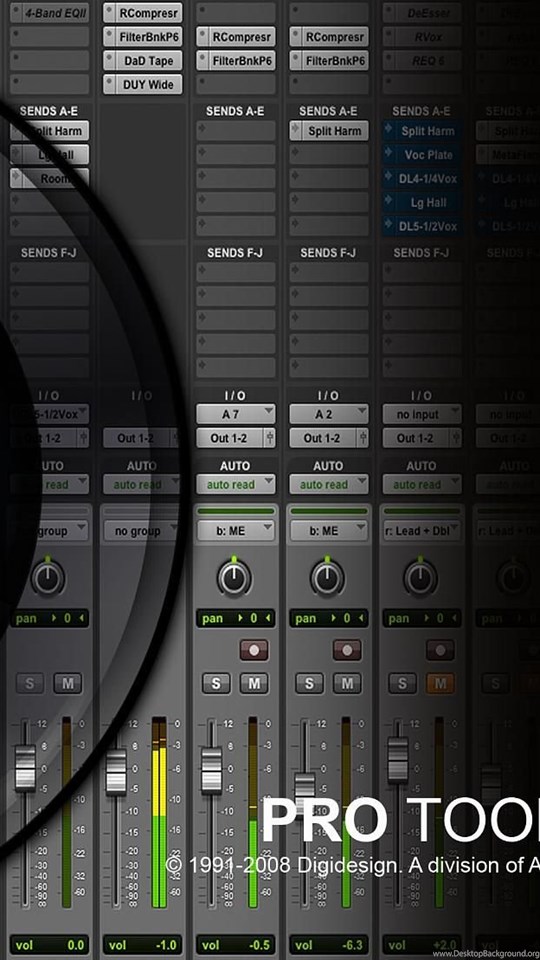This screenshot has width=540, height=960.
Task: Click the fader on the -6.3 volume track
Action: [304, 784]
